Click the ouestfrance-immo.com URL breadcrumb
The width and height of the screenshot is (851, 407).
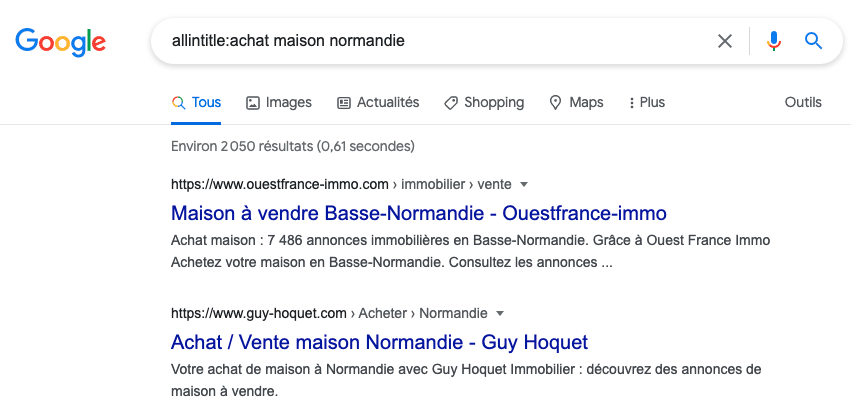pos(279,184)
